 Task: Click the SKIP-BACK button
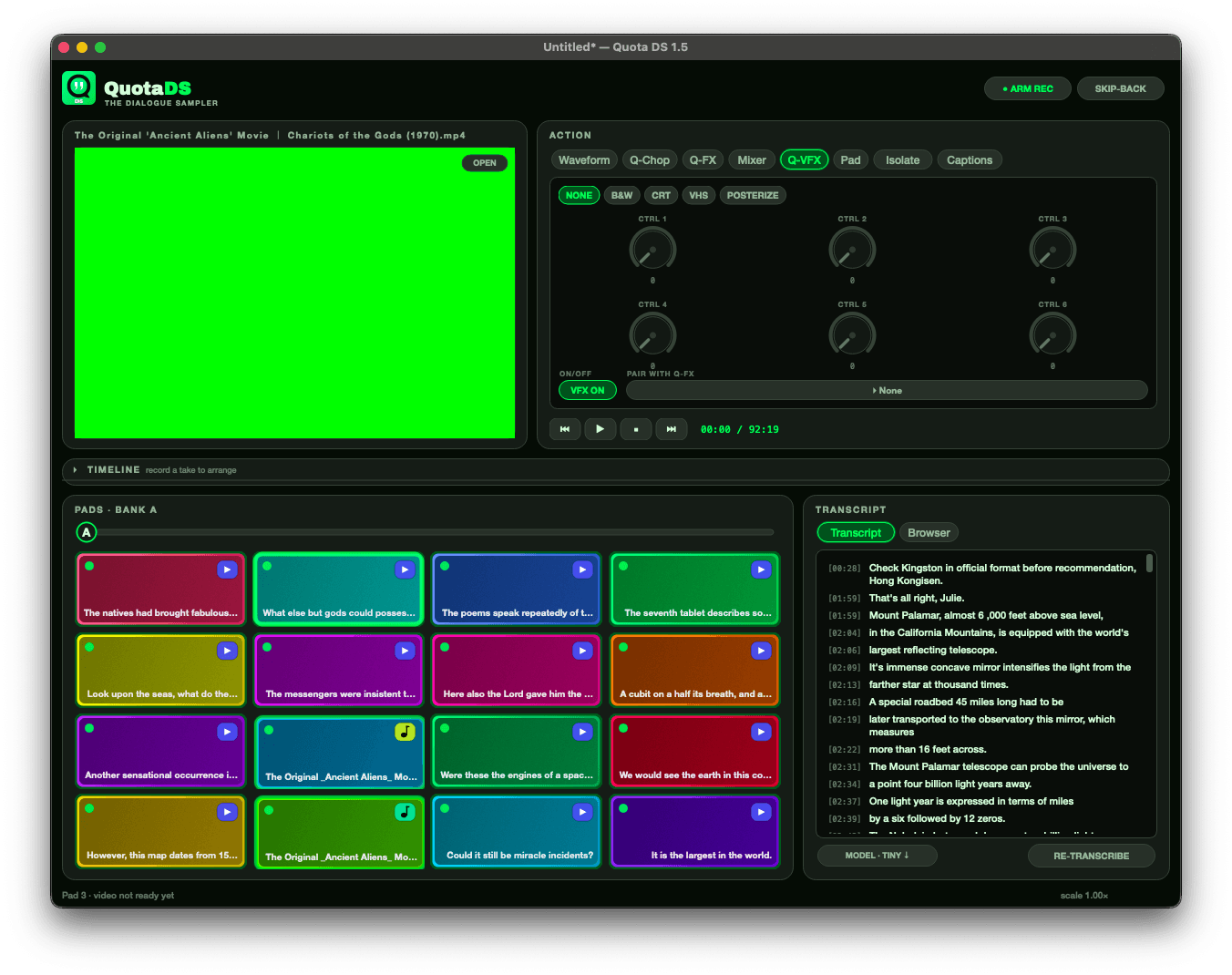coord(1121,88)
